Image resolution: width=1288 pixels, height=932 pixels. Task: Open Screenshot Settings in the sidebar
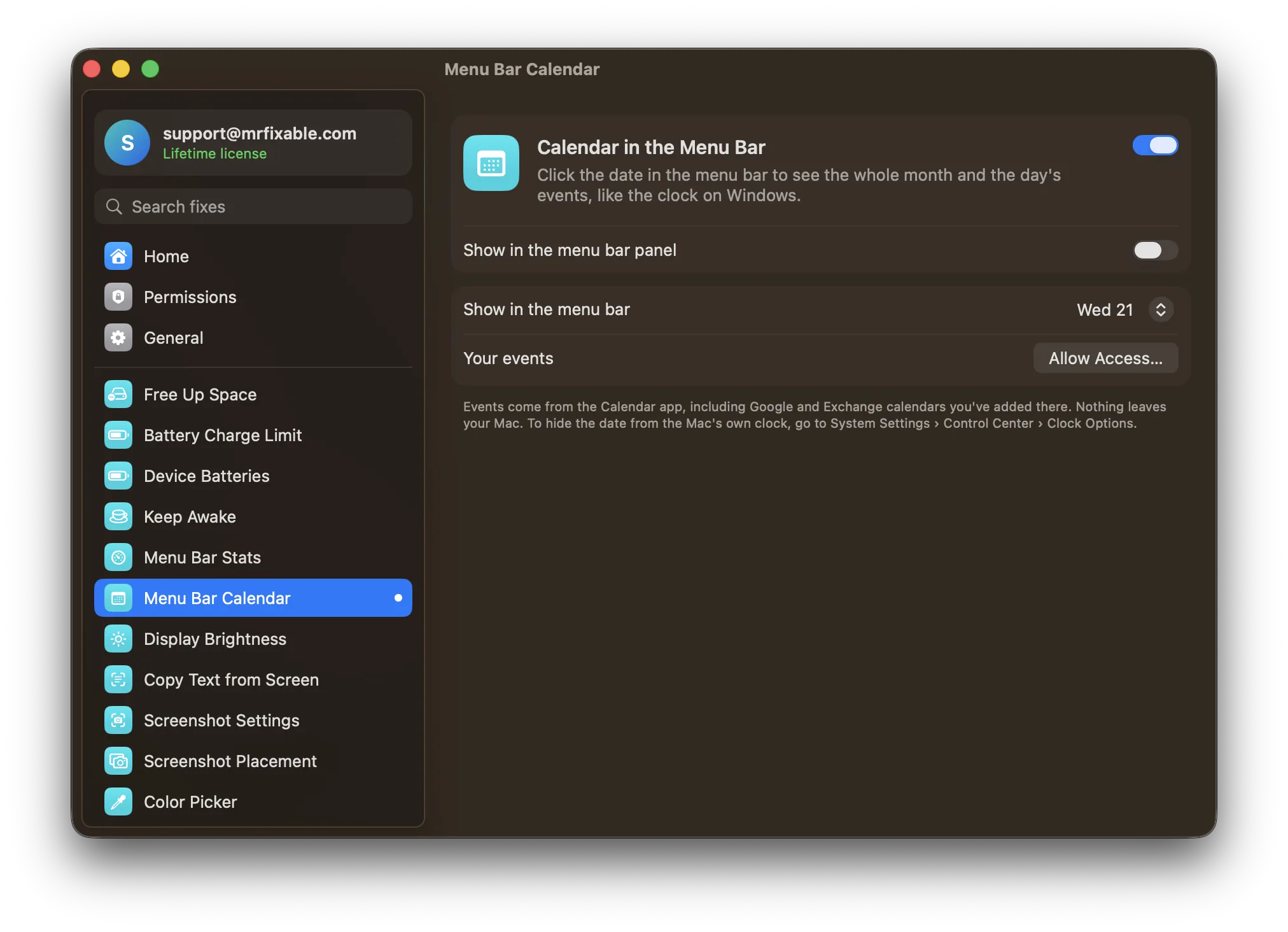253,720
